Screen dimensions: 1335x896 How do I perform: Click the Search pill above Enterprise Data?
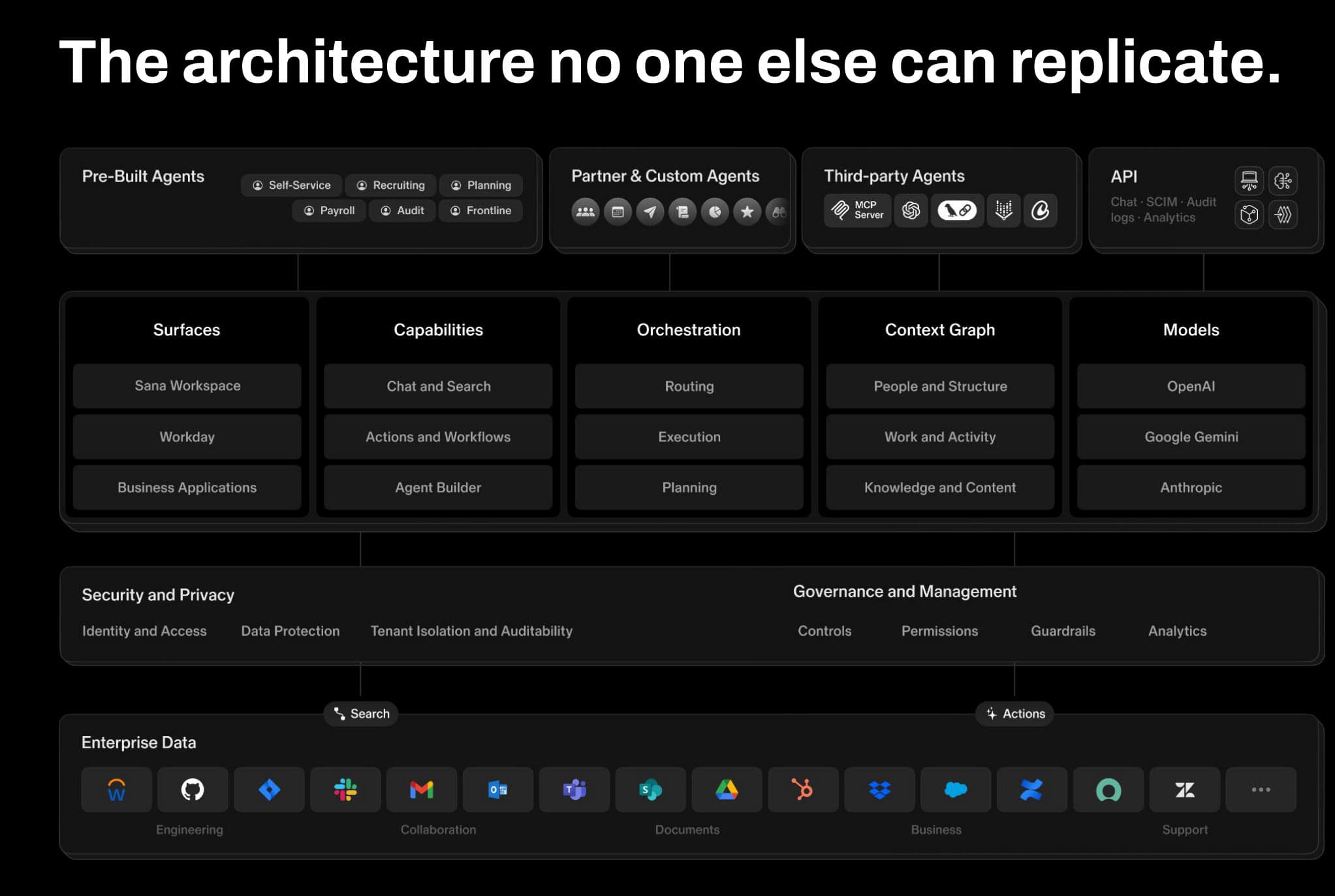(361, 713)
